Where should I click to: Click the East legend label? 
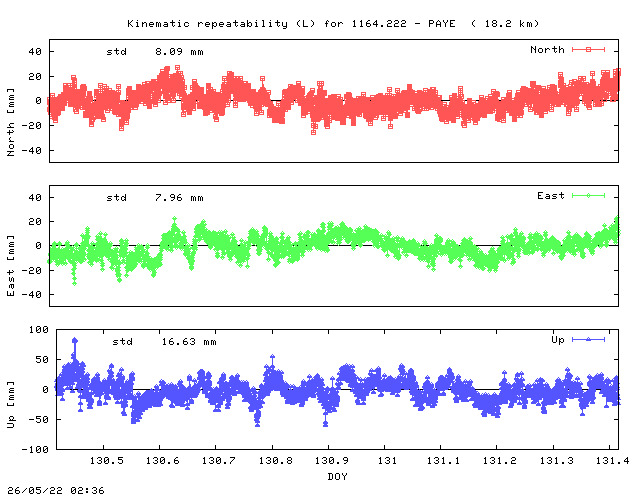click(551, 196)
